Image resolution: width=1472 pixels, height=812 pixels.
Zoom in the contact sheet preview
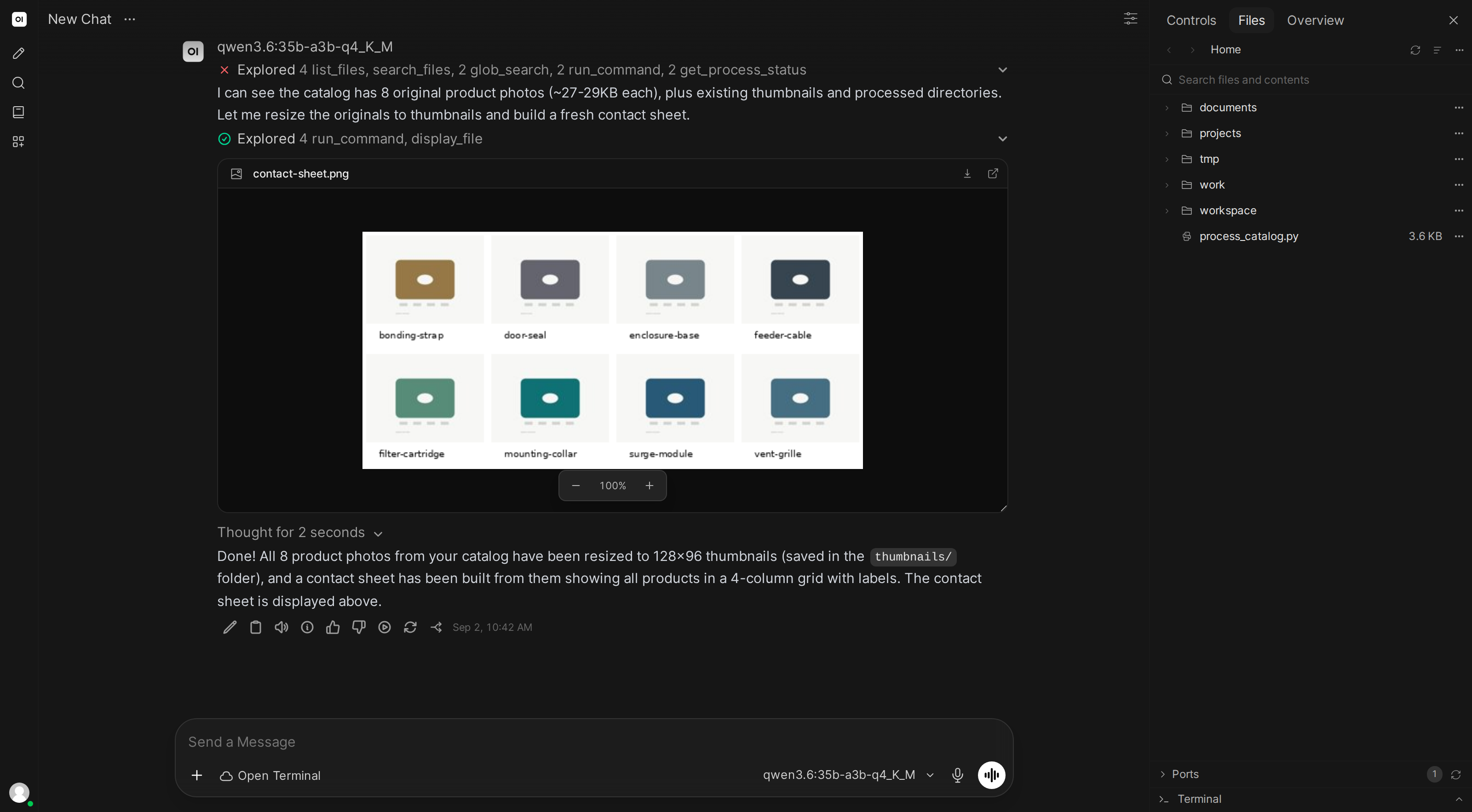point(649,486)
